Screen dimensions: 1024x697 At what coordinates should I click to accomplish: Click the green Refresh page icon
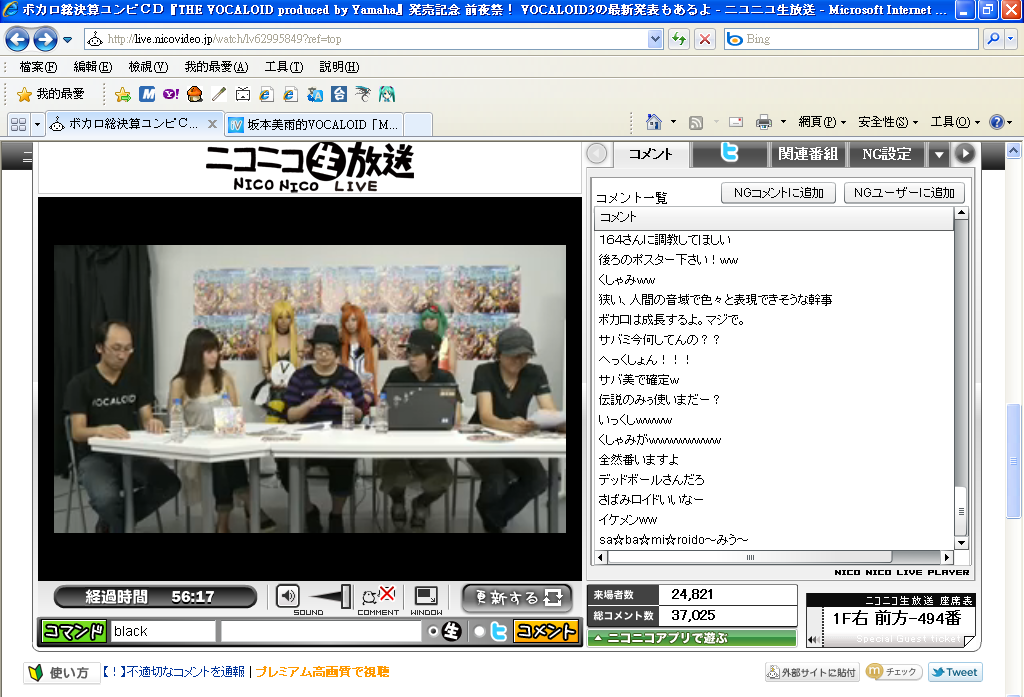pyautogui.click(x=679, y=39)
